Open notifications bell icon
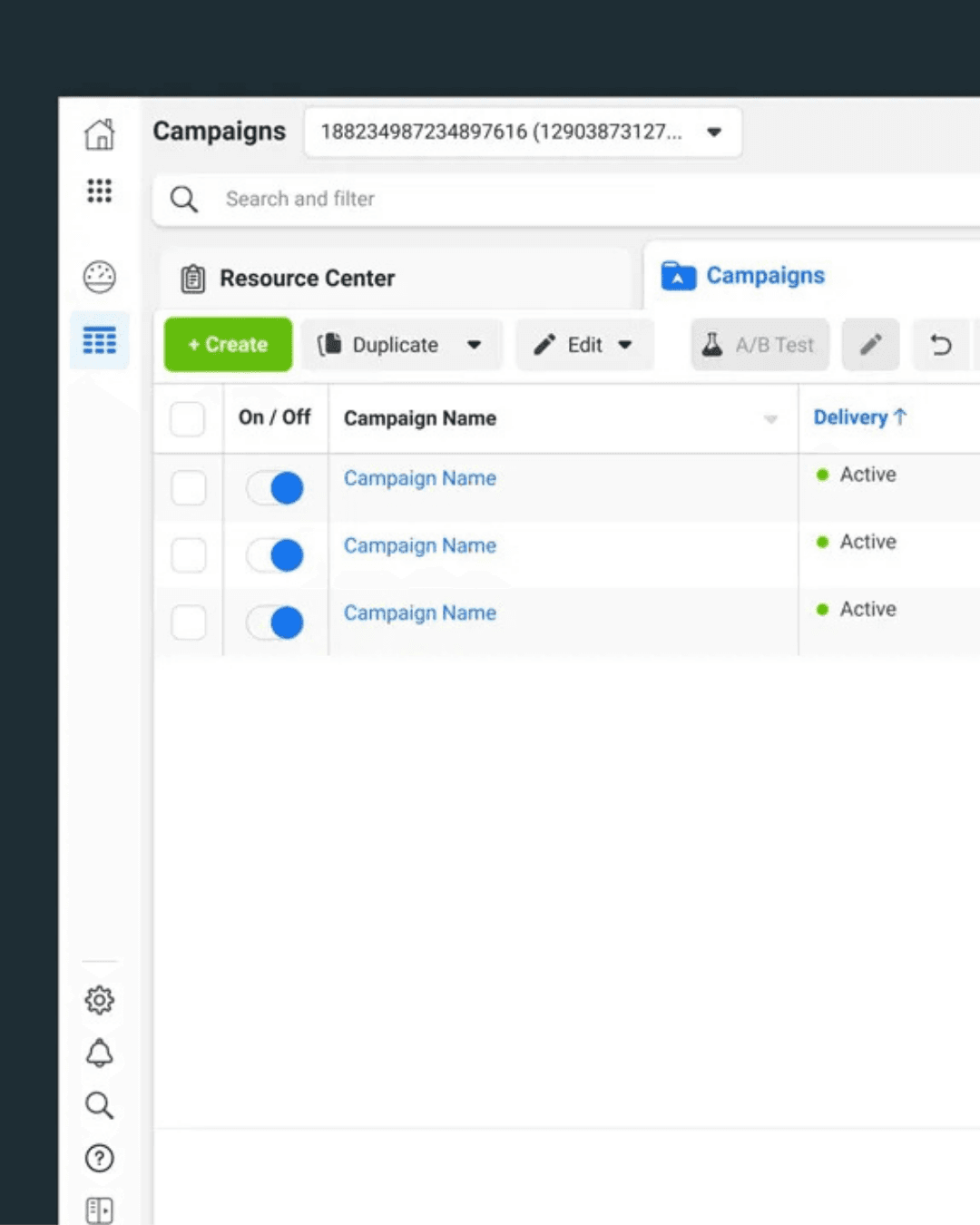The width and height of the screenshot is (980, 1225). point(100,1053)
